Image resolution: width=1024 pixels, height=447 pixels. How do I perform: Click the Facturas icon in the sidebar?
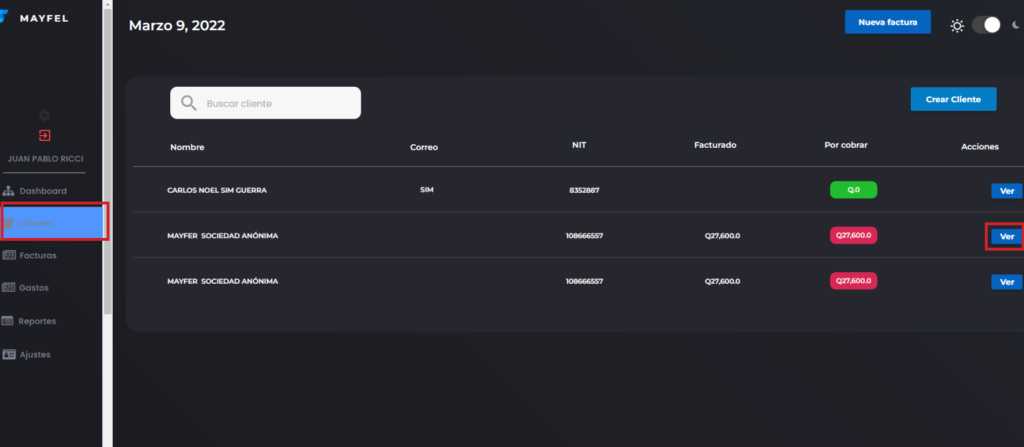click(x=10, y=255)
